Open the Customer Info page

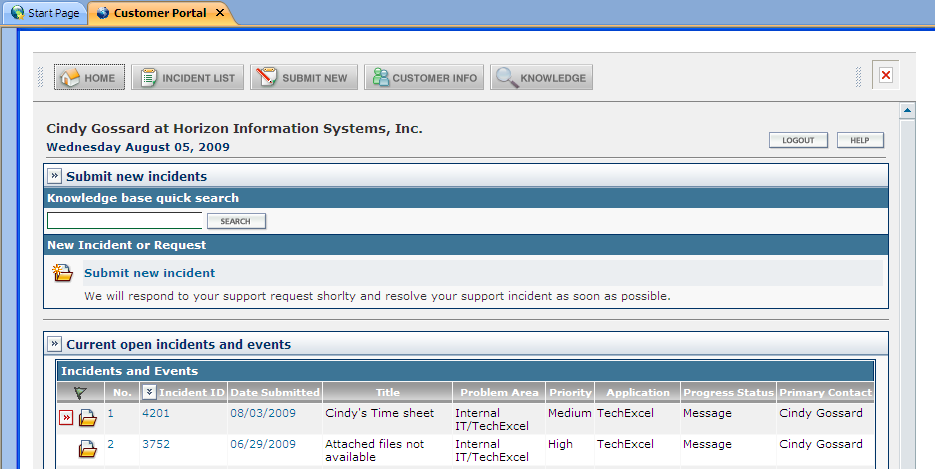point(424,78)
